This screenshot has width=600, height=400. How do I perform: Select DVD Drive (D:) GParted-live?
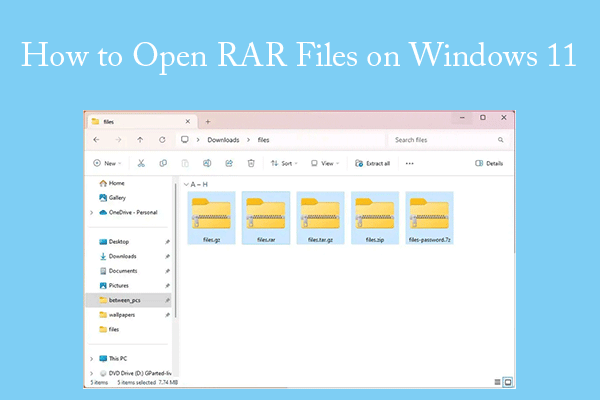[x=135, y=373]
